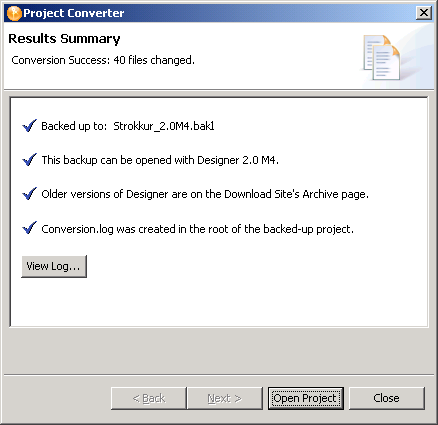438x425 pixels.
Task: Click 'Conversion Success: 40 files changed.' text
Action: pyautogui.click(x=103, y=60)
